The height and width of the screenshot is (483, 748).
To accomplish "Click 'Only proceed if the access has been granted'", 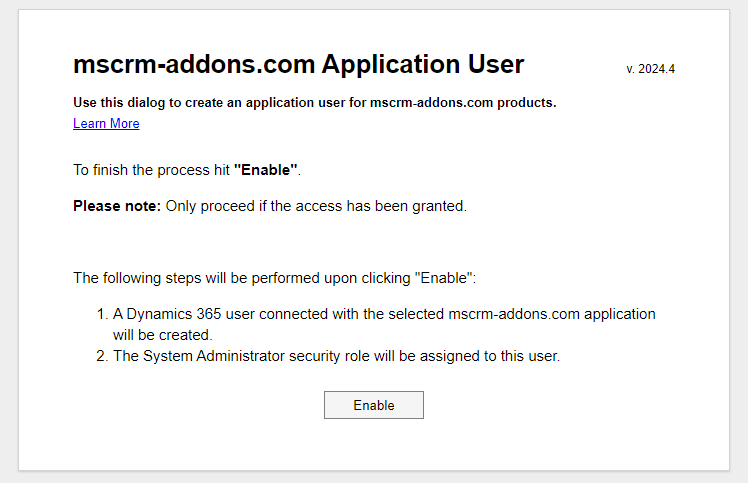I will 316,206.
